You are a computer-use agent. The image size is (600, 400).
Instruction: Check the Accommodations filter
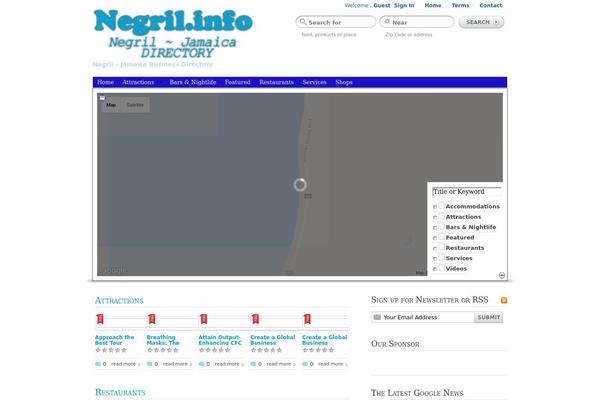tap(435, 207)
